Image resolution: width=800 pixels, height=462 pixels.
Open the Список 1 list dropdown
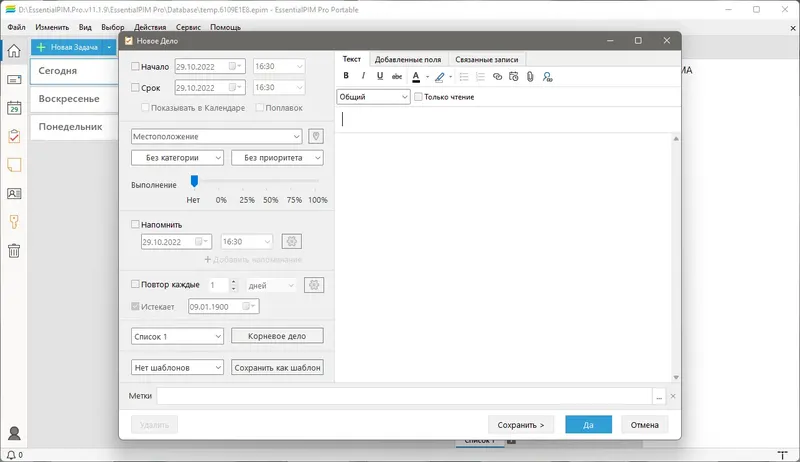[x=177, y=336]
